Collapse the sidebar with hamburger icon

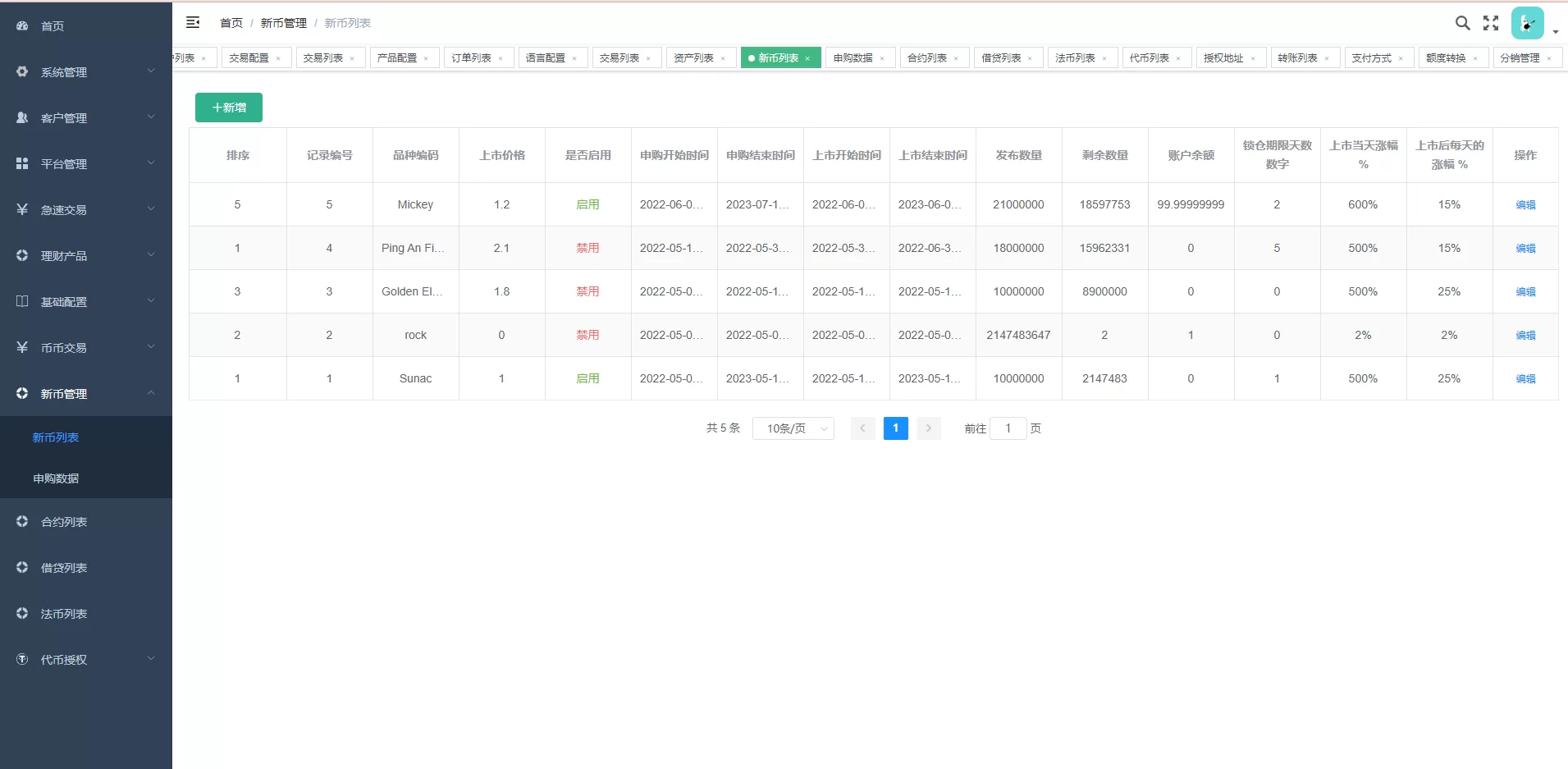193,23
